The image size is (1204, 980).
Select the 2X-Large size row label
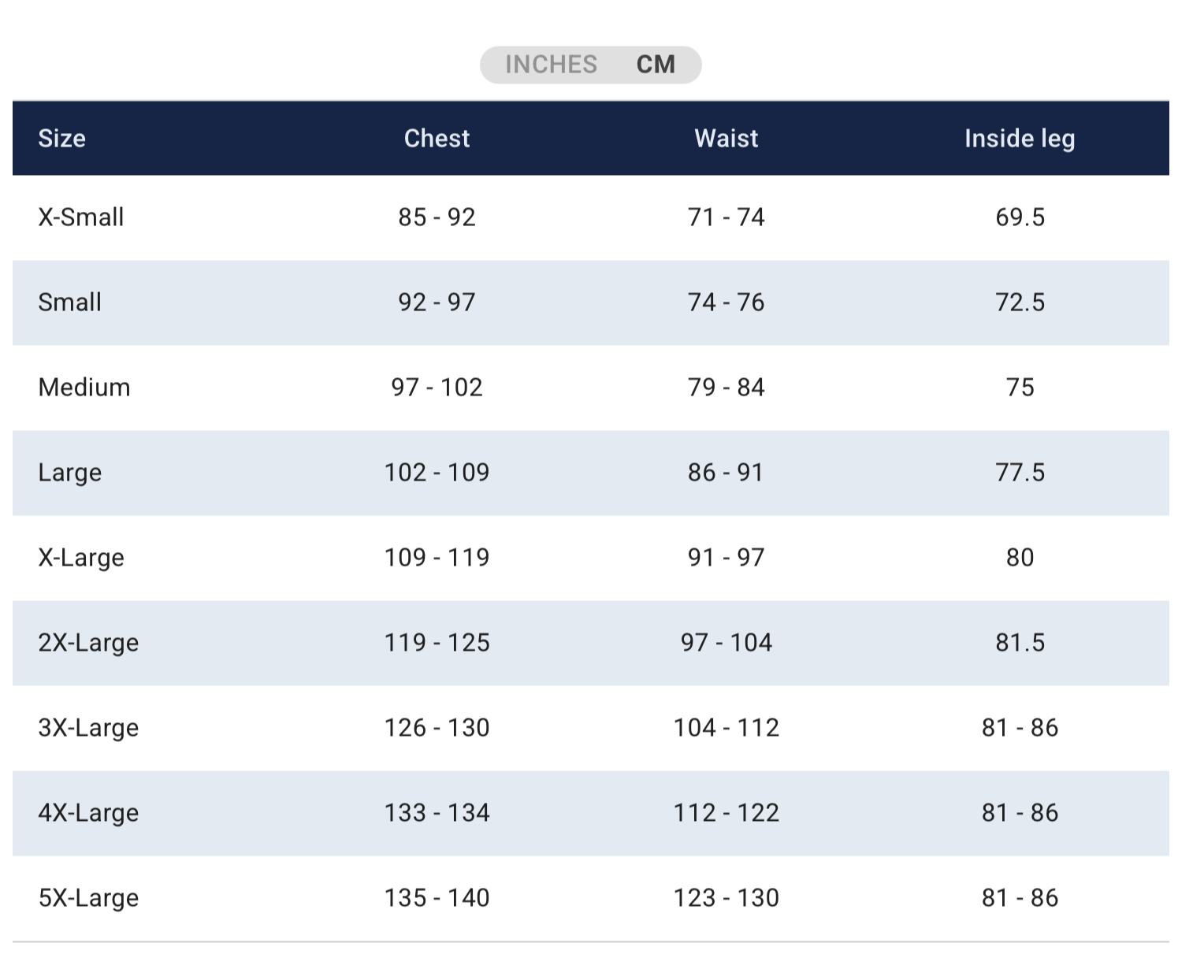(88, 643)
